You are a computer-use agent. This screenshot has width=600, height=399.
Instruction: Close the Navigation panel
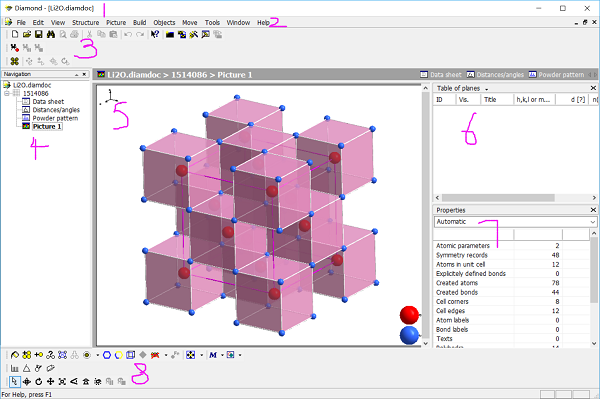pos(84,74)
